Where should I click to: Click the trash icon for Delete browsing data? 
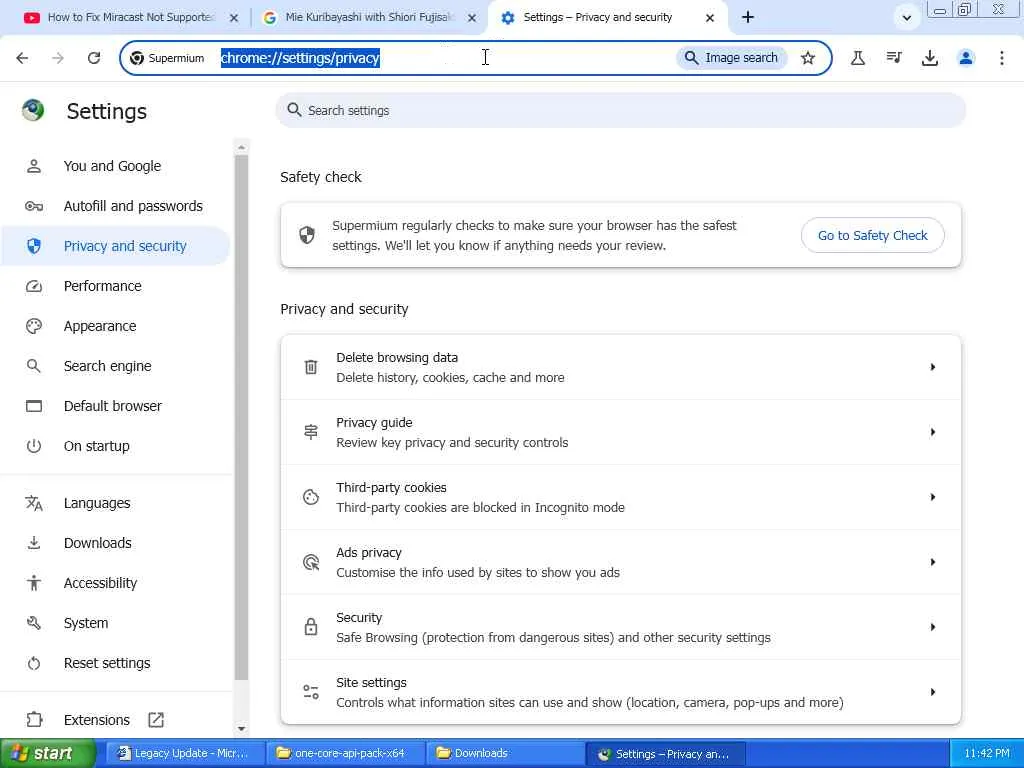point(311,367)
